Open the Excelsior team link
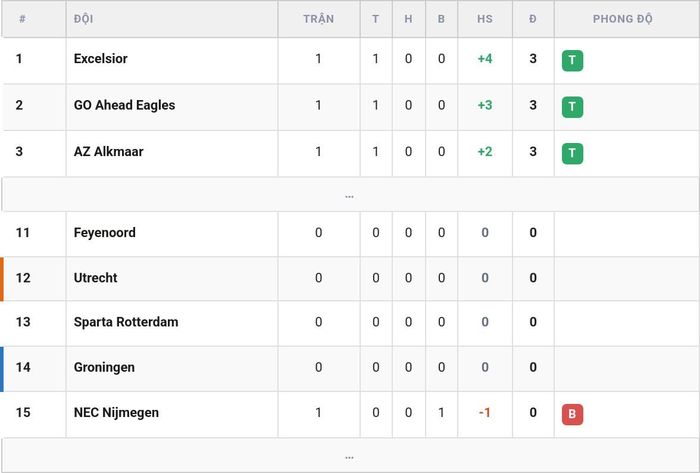The image size is (700, 473). pos(100,58)
